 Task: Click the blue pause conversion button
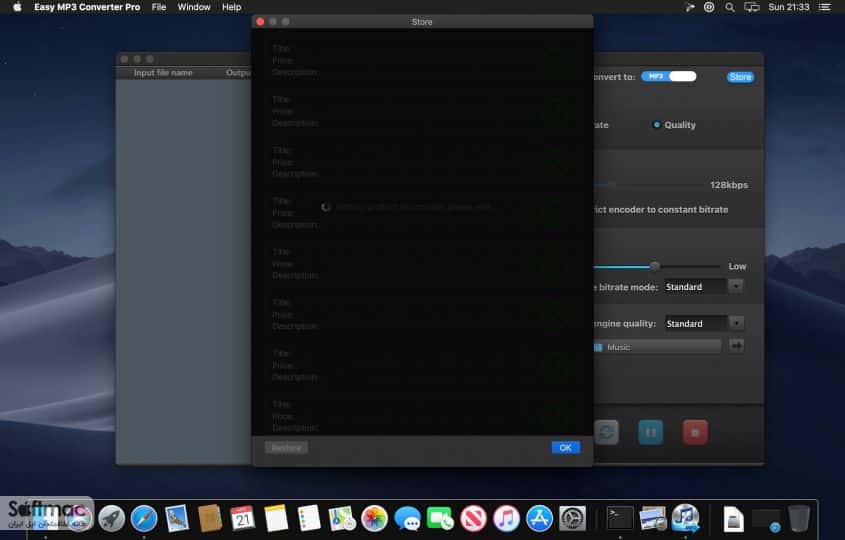(650, 432)
